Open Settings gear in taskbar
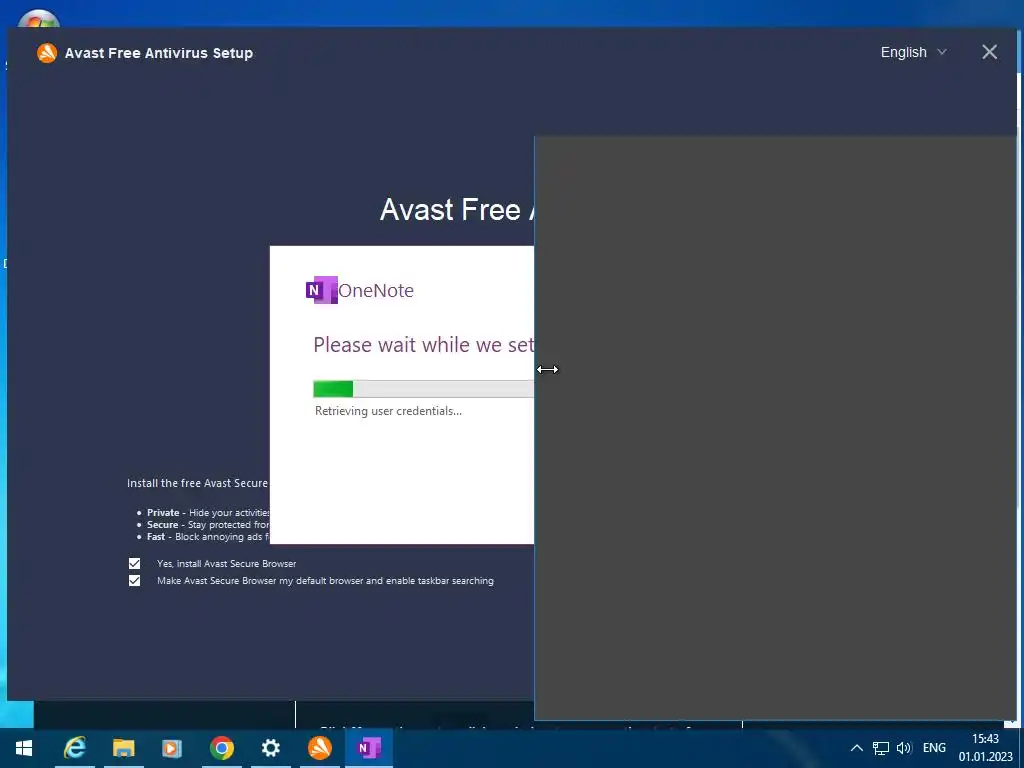 point(270,748)
